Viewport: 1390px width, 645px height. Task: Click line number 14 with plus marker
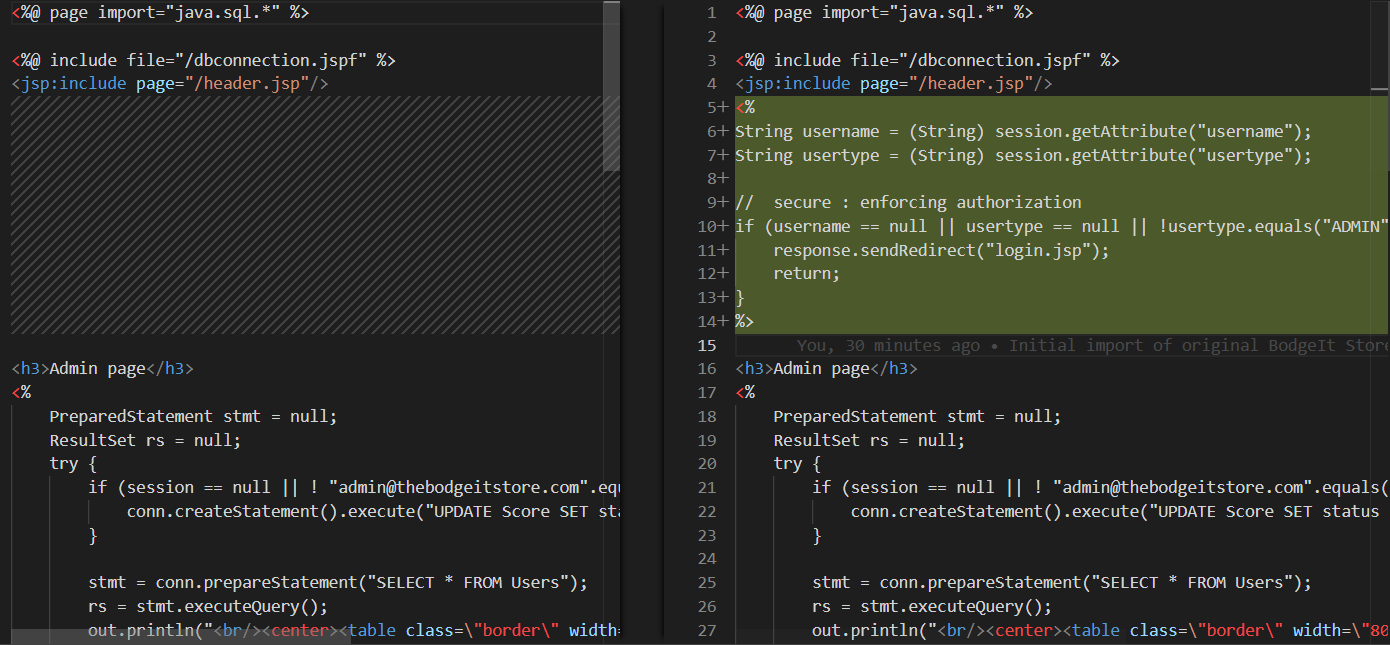[x=712, y=321]
